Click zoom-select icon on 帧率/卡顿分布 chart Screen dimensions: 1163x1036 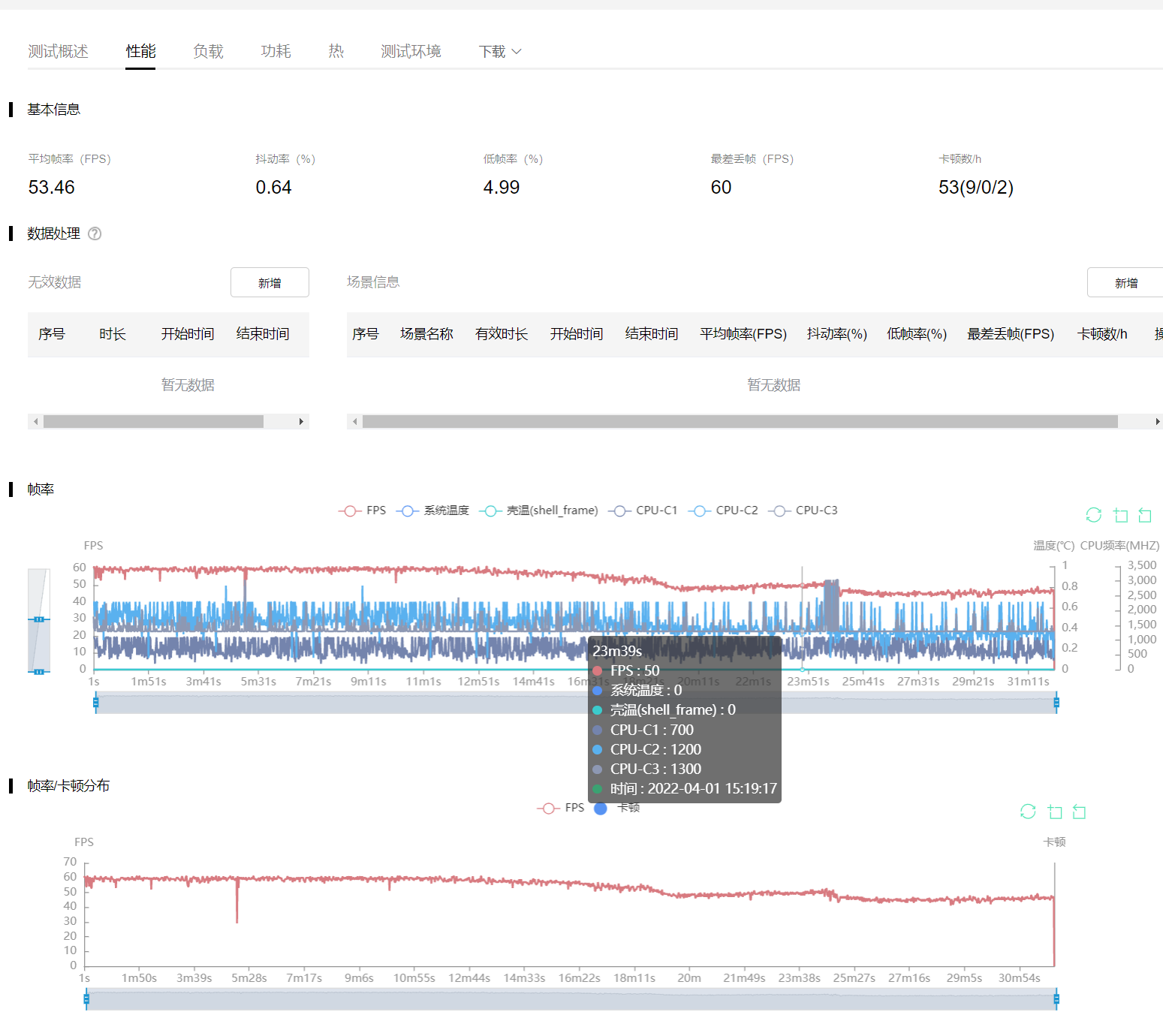tap(1055, 812)
